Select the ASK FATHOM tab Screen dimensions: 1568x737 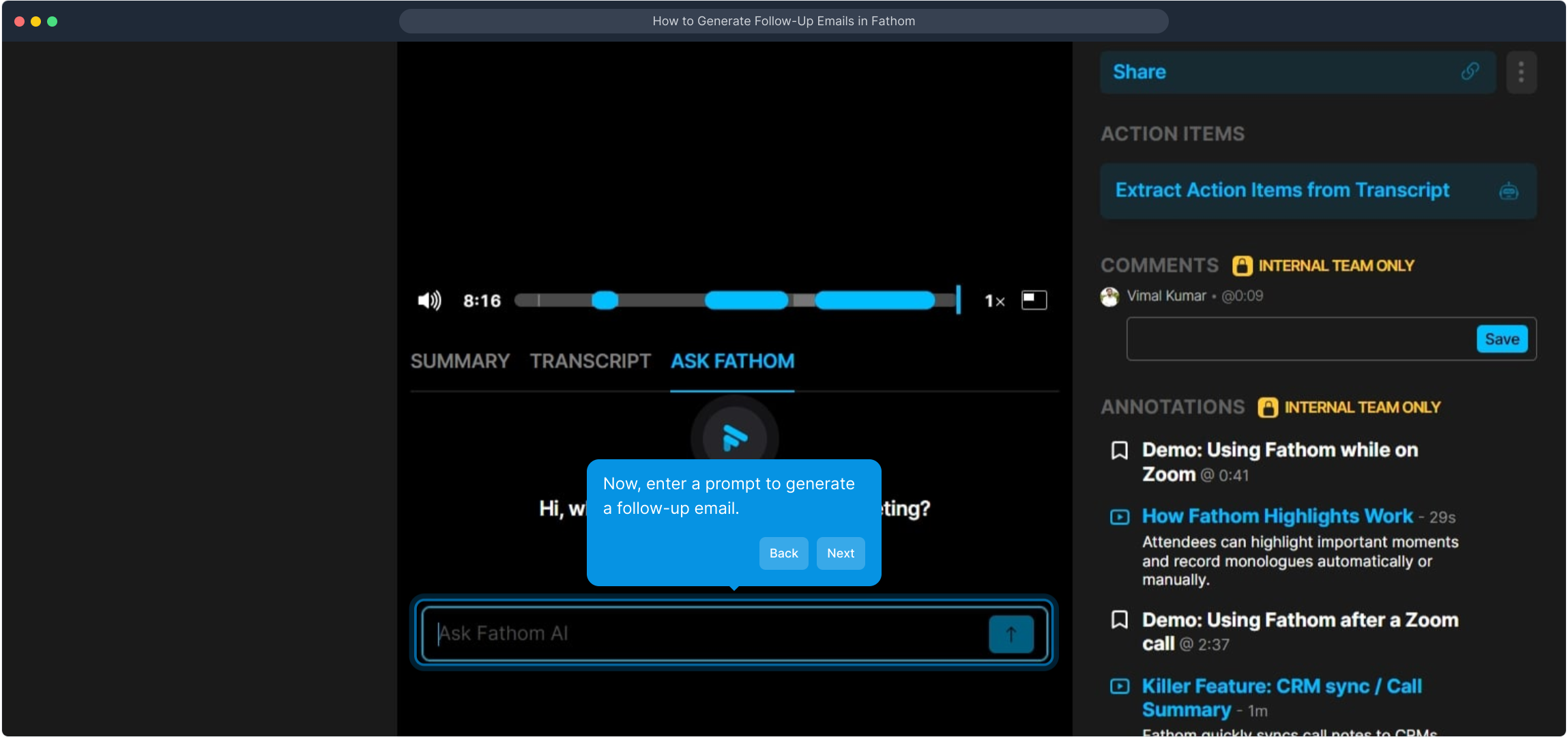click(732, 361)
